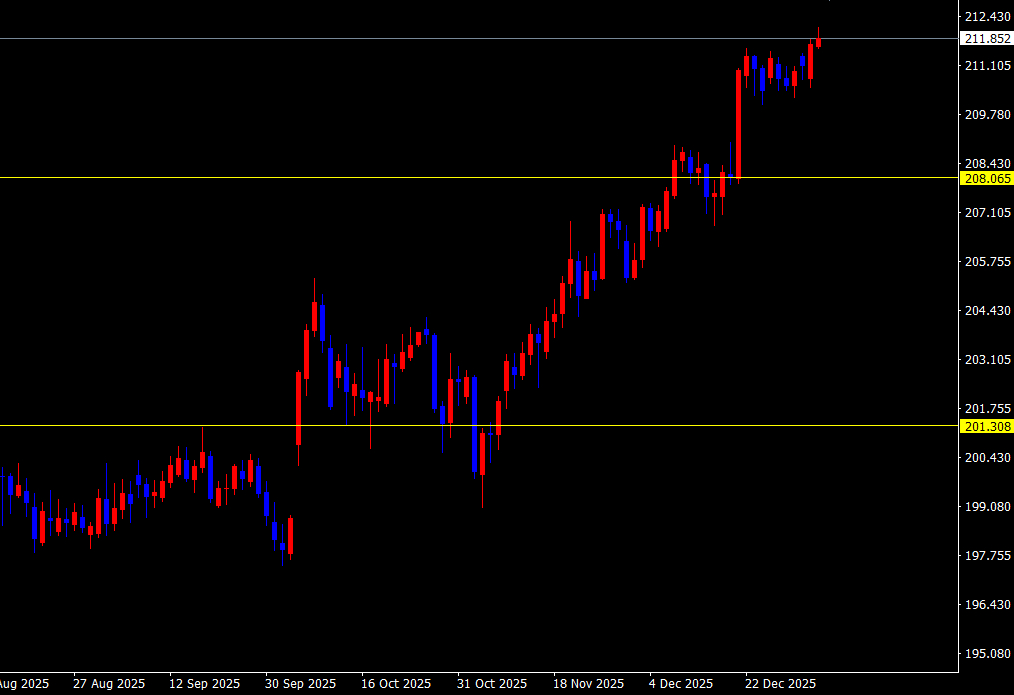Viewport: 1014px width, 695px height.
Task: Click the 31 Oct 2025 date label
Action: click(492, 683)
